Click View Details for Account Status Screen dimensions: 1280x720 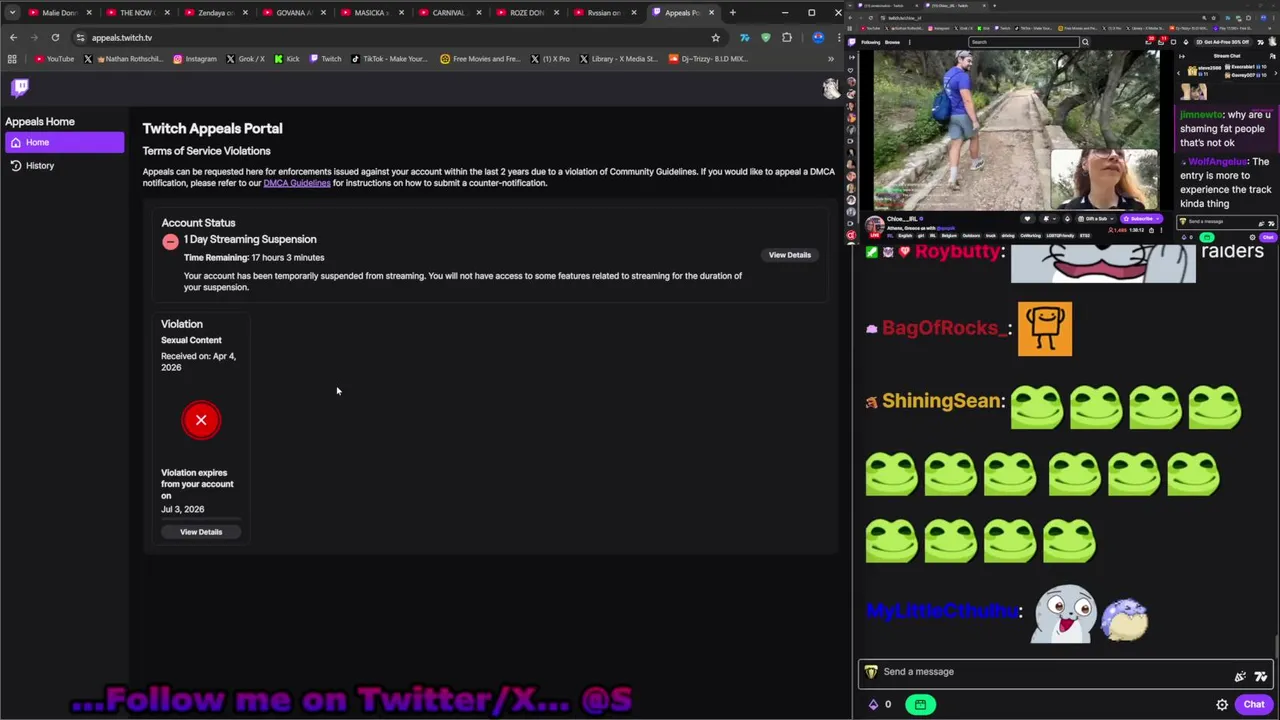pyautogui.click(x=789, y=255)
